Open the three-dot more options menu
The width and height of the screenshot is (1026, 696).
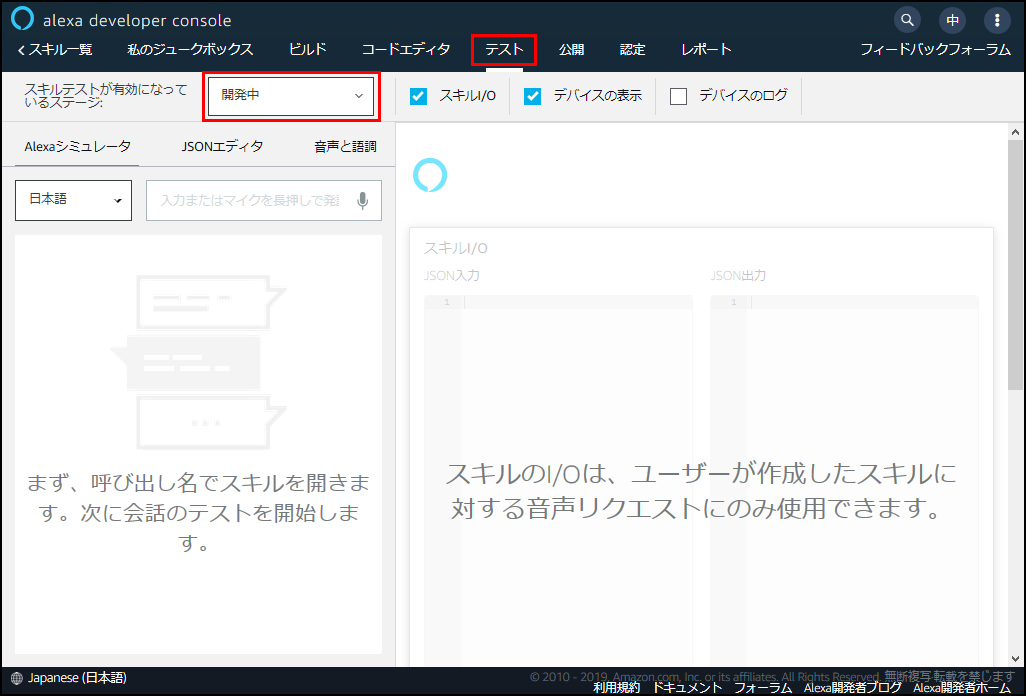[x=997, y=20]
